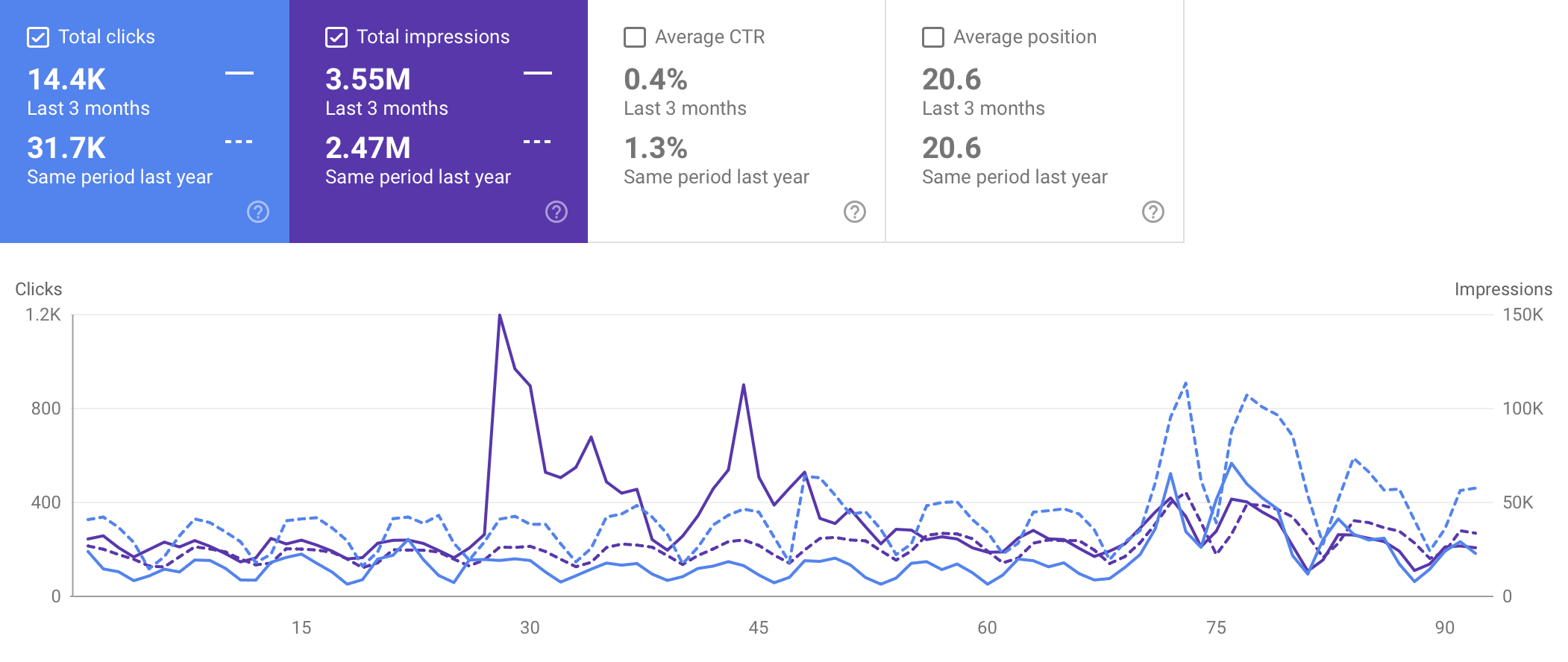Click the 14.4K total clicks value

pyautogui.click(x=66, y=80)
